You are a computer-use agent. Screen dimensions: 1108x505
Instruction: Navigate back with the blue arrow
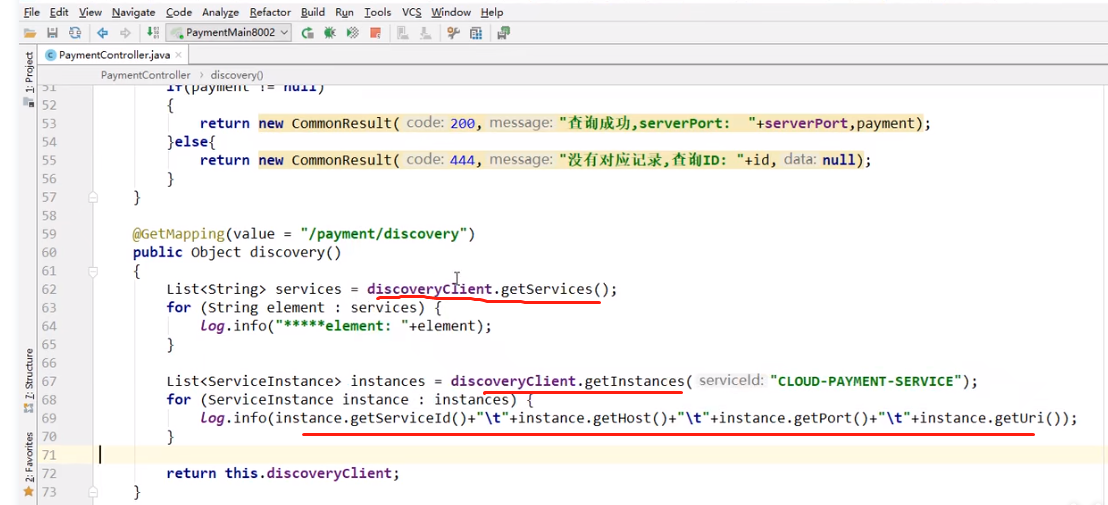tap(102, 32)
